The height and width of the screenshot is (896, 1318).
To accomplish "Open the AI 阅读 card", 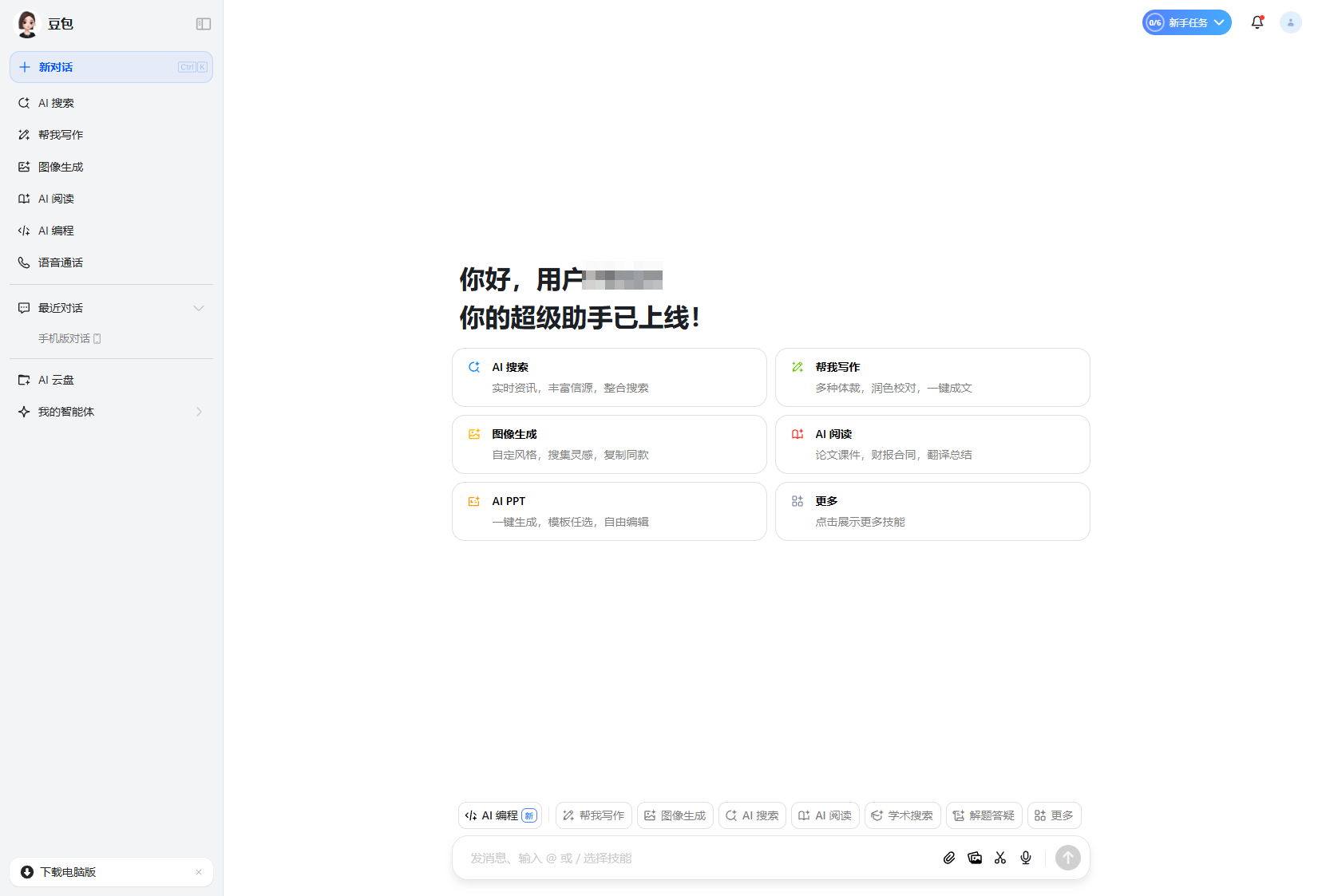I will pyautogui.click(x=932, y=444).
